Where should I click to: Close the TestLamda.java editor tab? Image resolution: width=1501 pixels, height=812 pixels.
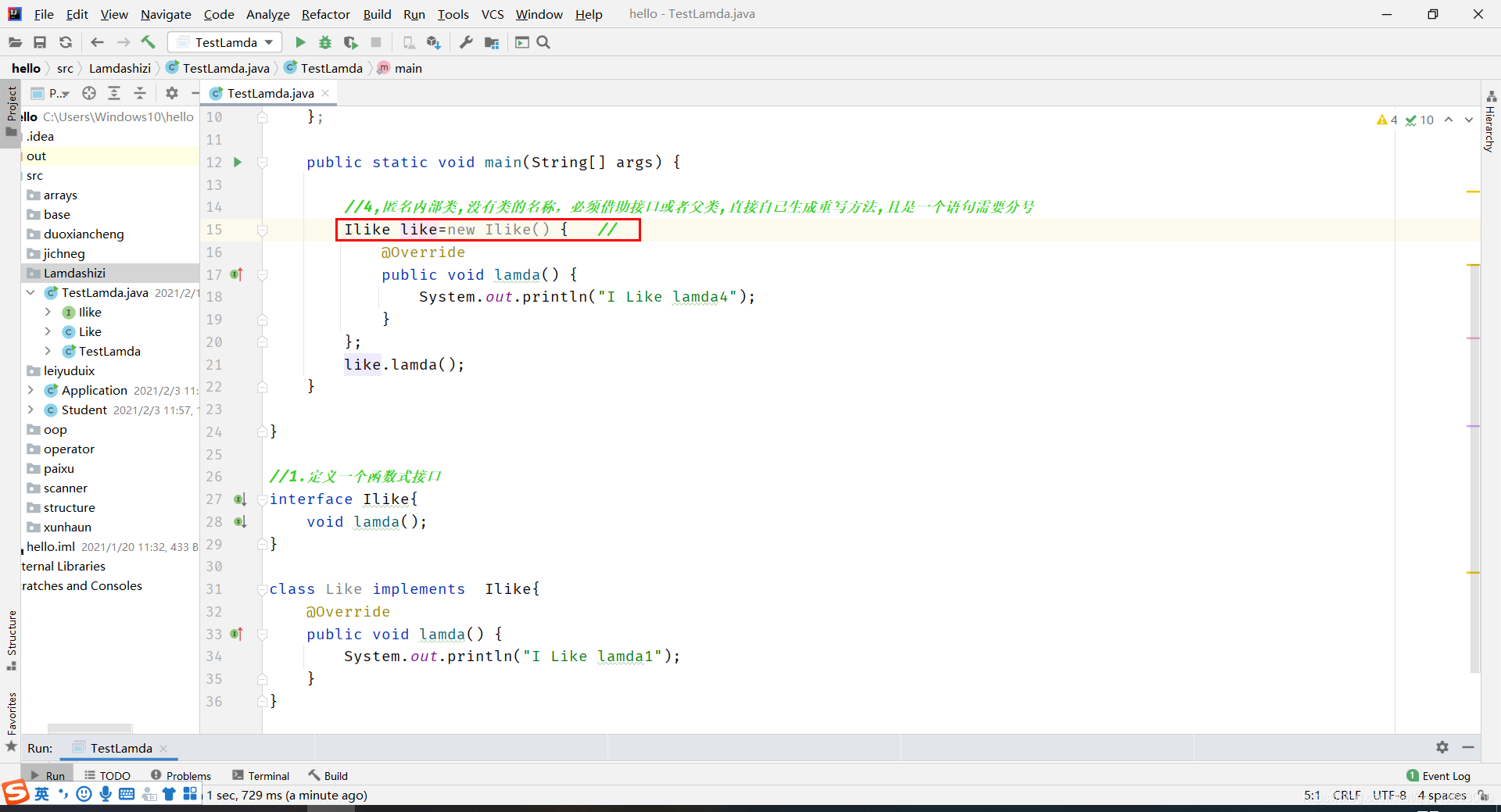point(325,93)
